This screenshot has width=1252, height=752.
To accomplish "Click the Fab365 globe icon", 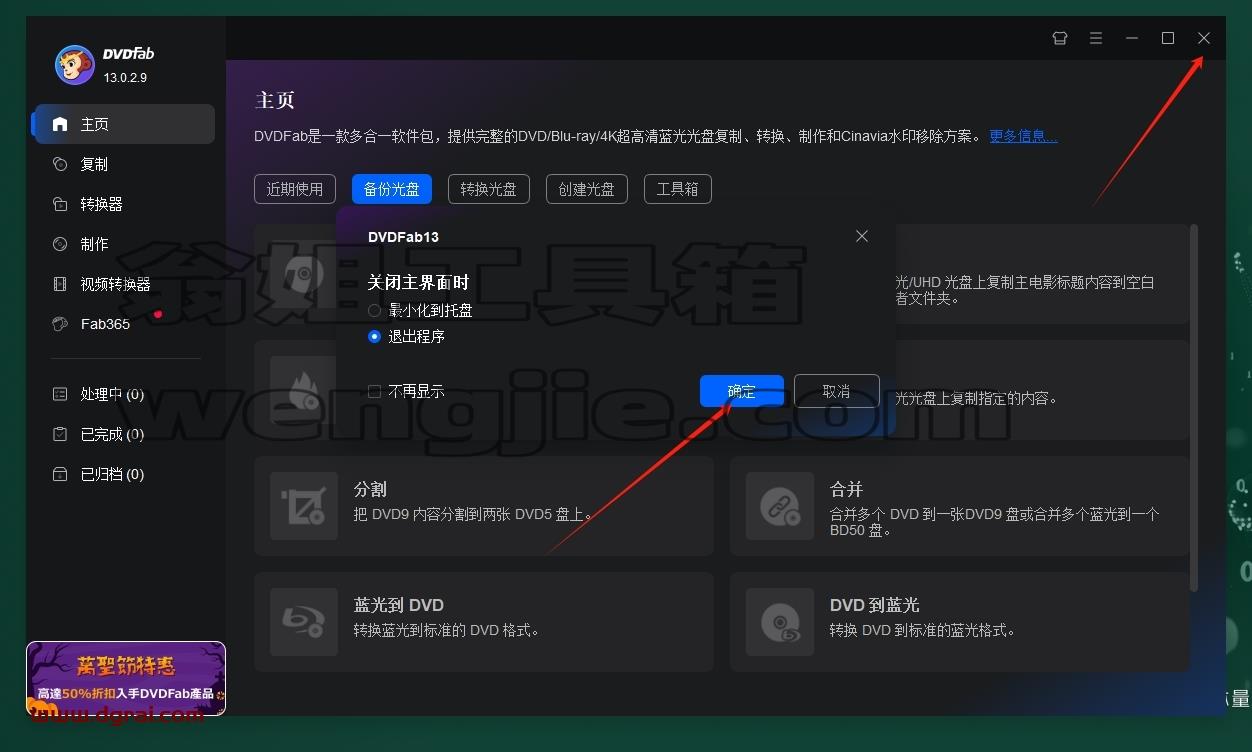I will tap(60, 324).
